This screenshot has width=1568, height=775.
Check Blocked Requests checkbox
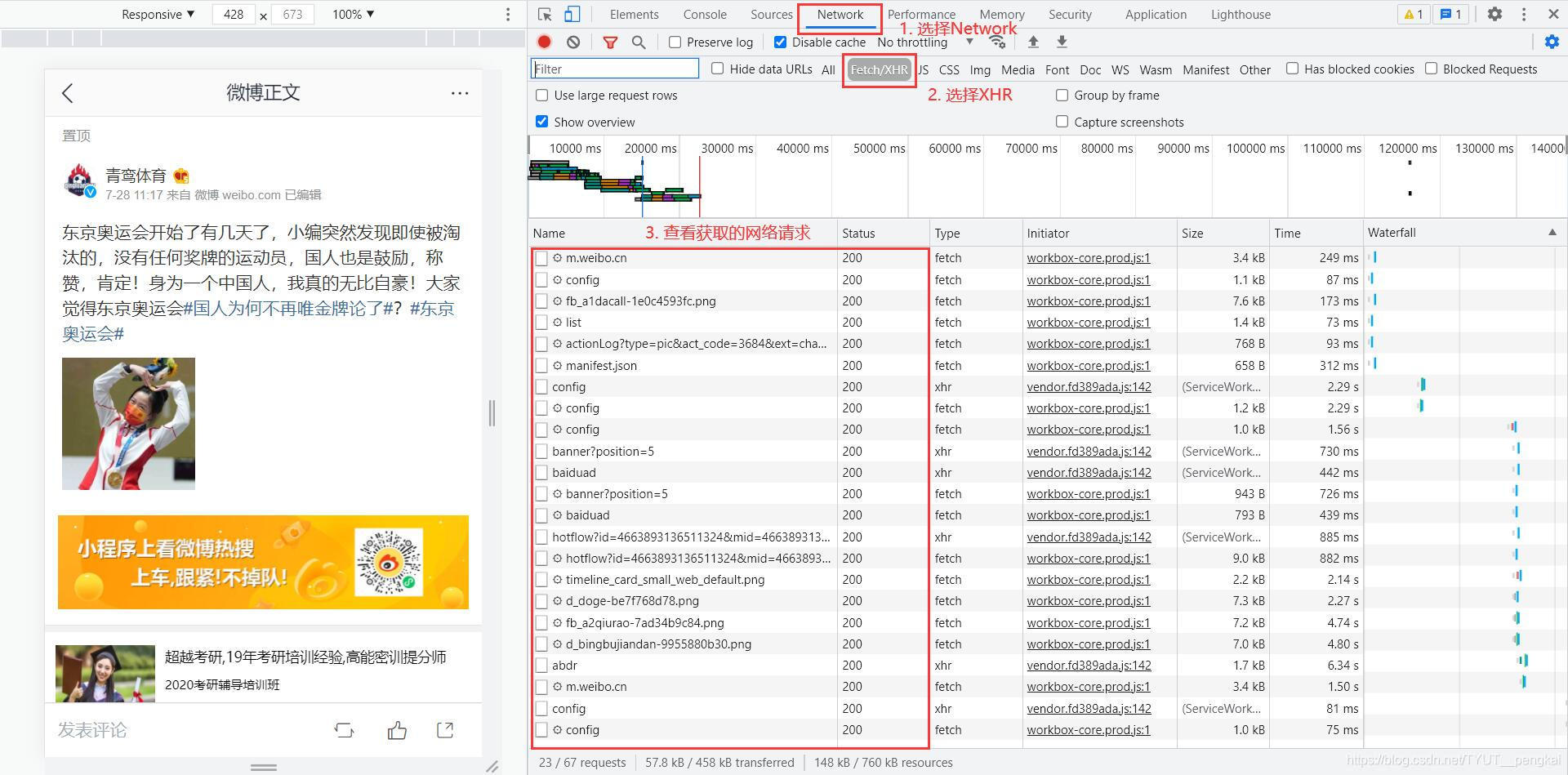pos(1431,69)
